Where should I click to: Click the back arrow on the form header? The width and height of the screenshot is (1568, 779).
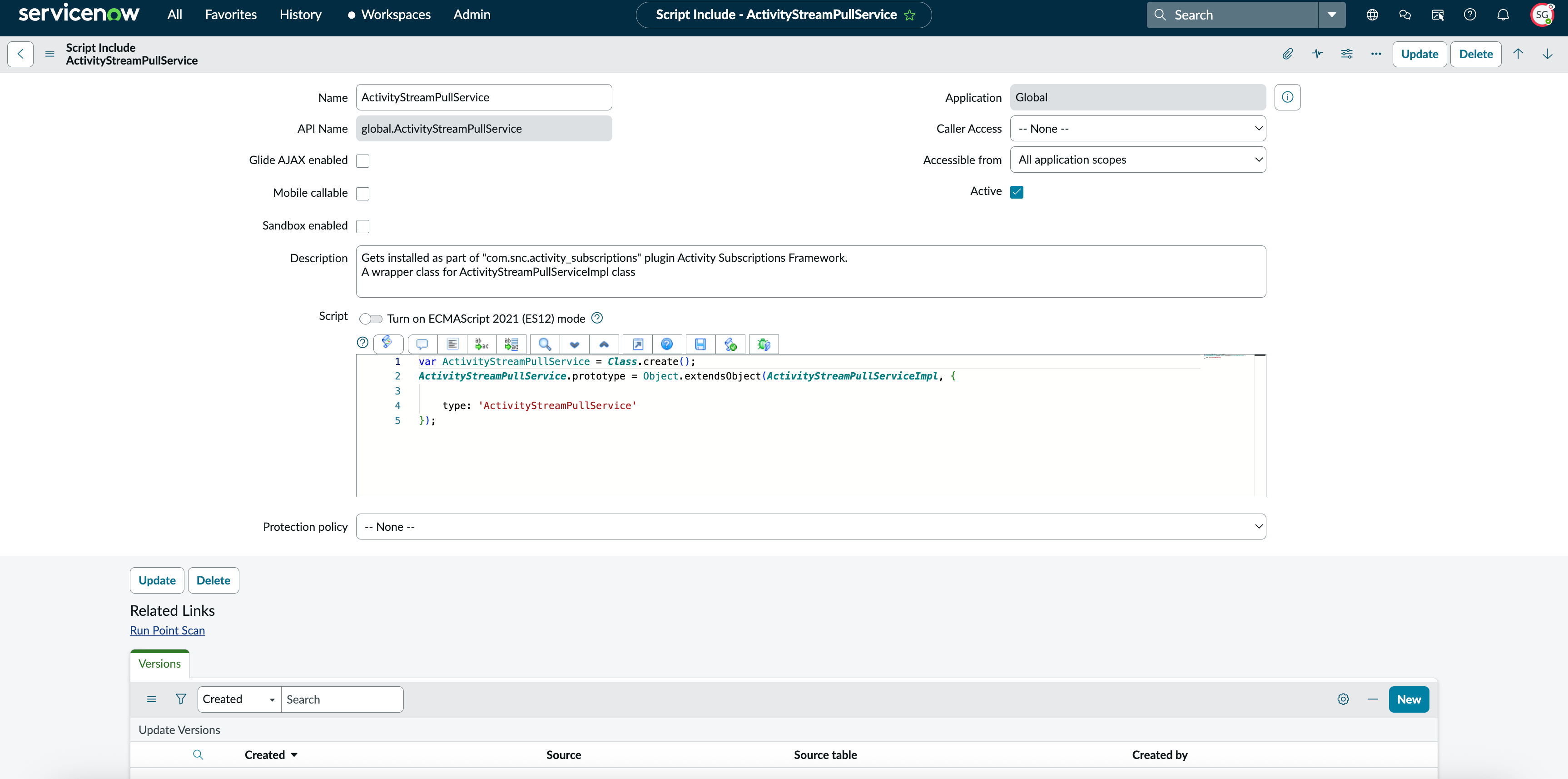coord(21,54)
